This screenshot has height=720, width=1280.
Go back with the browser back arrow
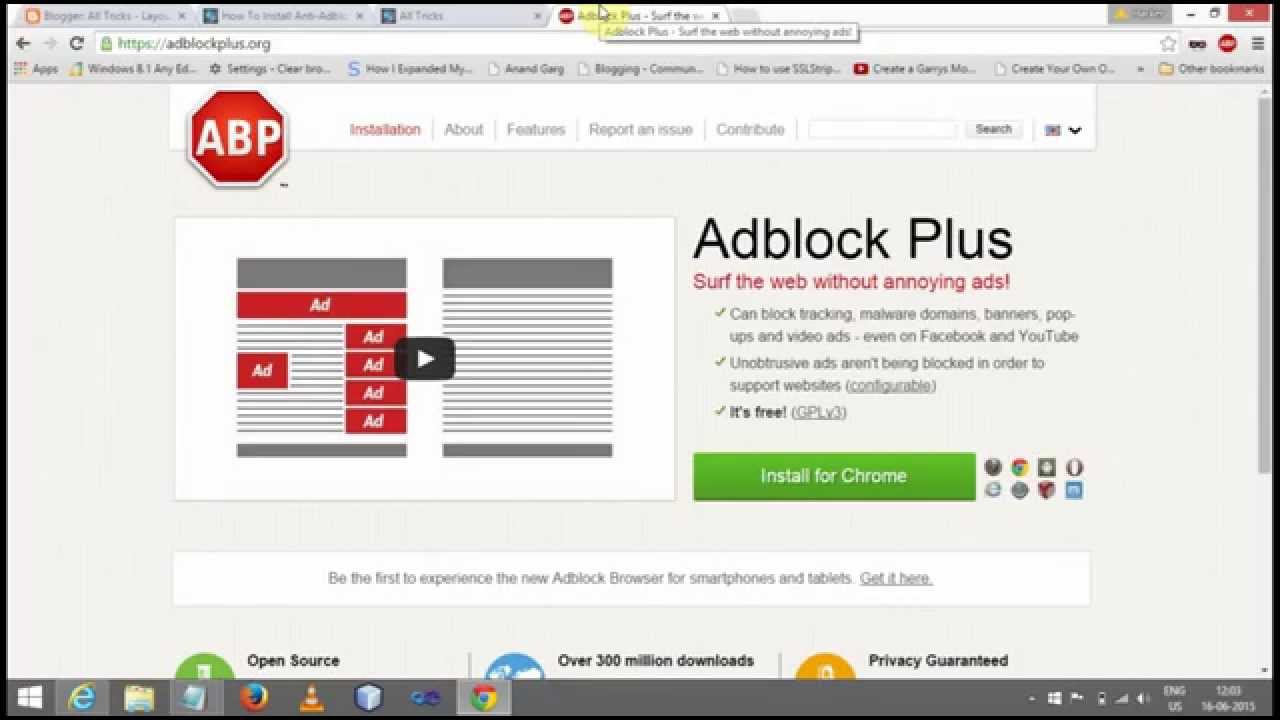pyautogui.click(x=23, y=43)
